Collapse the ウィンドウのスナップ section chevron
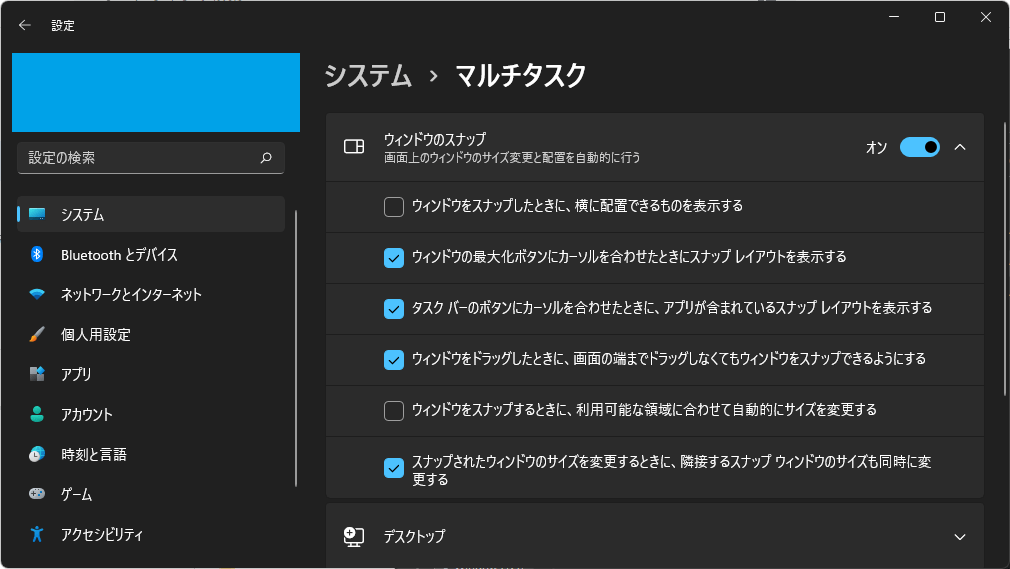The image size is (1010, 569). click(x=960, y=148)
